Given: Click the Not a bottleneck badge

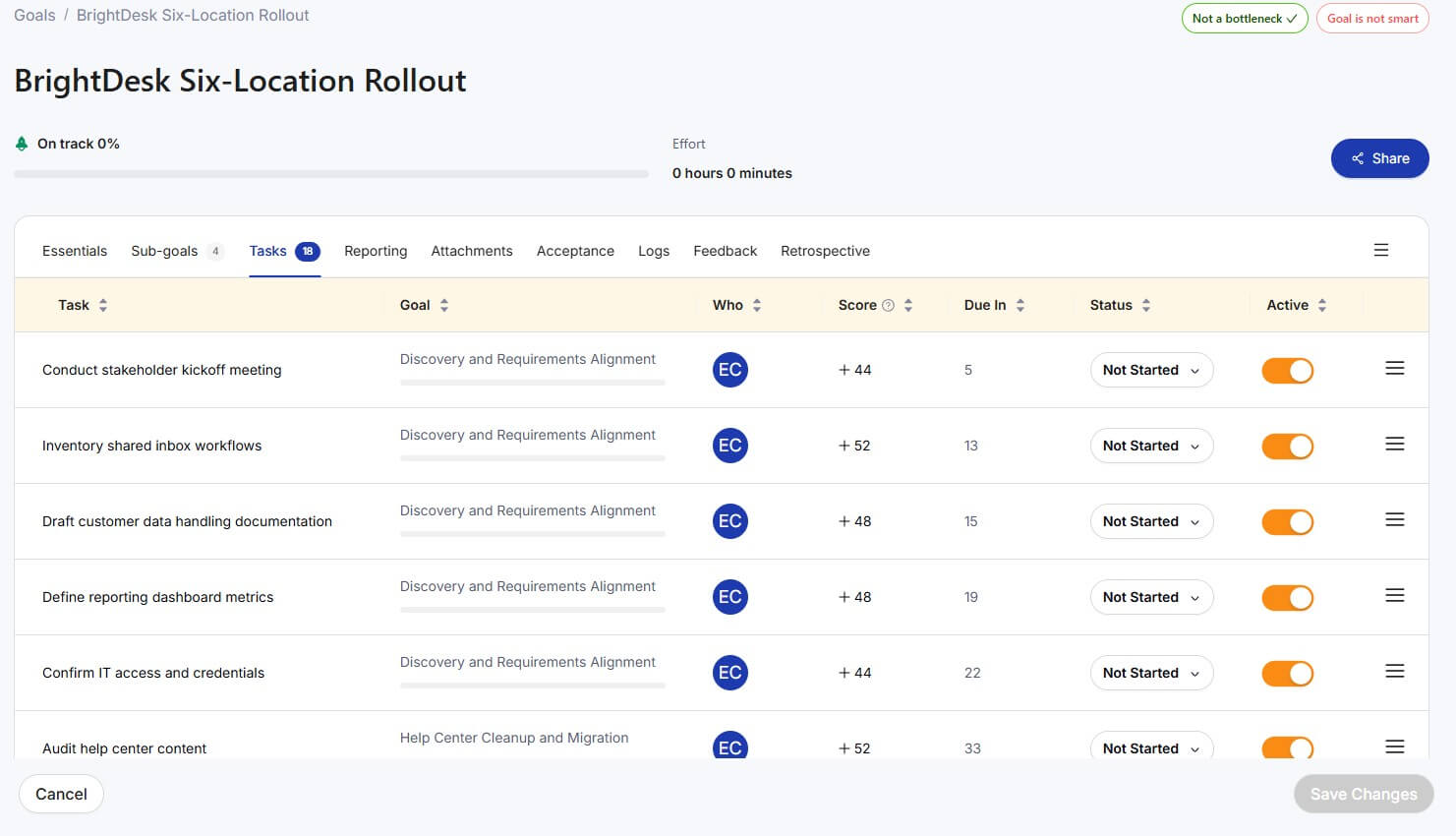Looking at the screenshot, I should point(1245,19).
